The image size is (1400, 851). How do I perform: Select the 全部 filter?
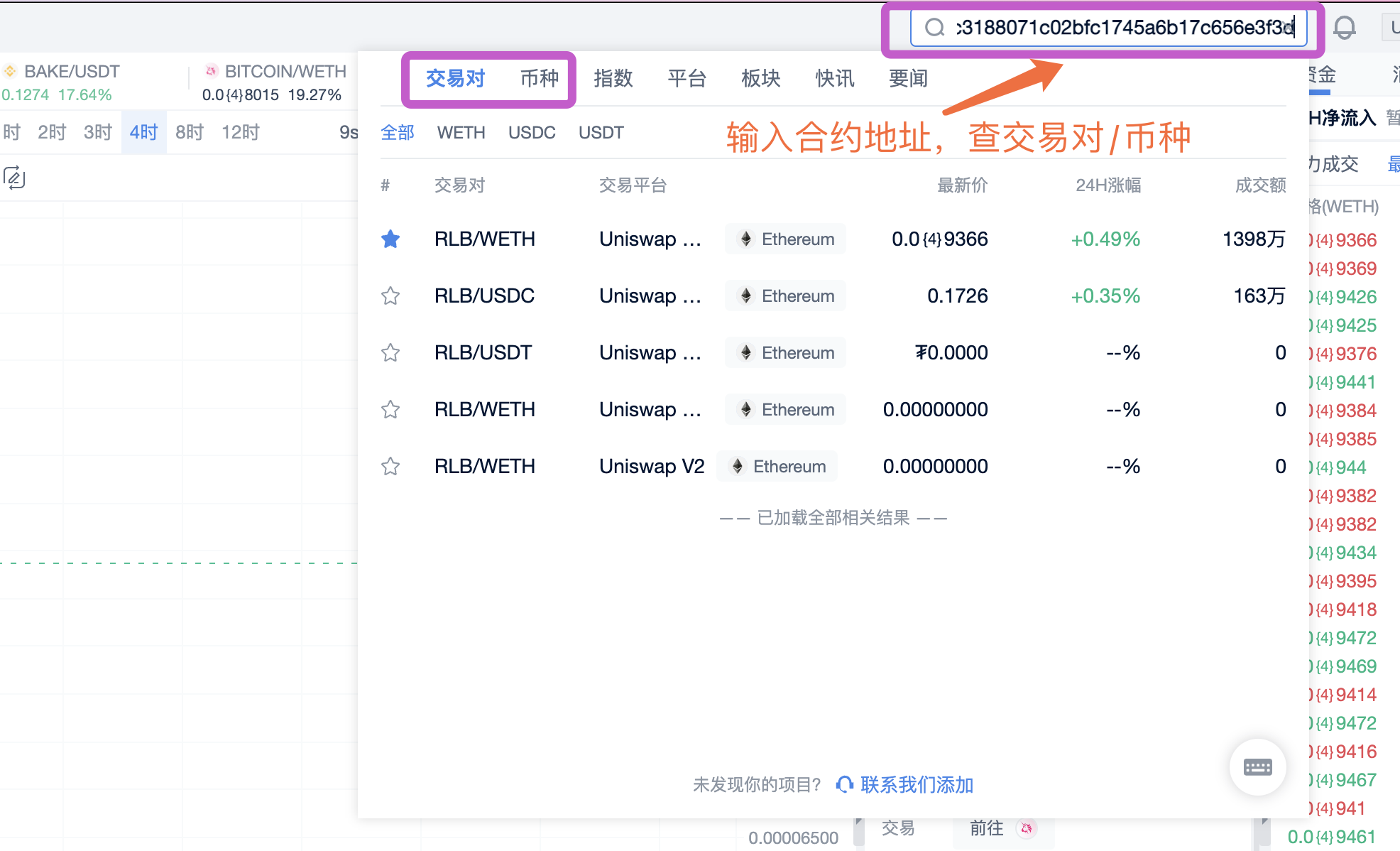click(398, 133)
